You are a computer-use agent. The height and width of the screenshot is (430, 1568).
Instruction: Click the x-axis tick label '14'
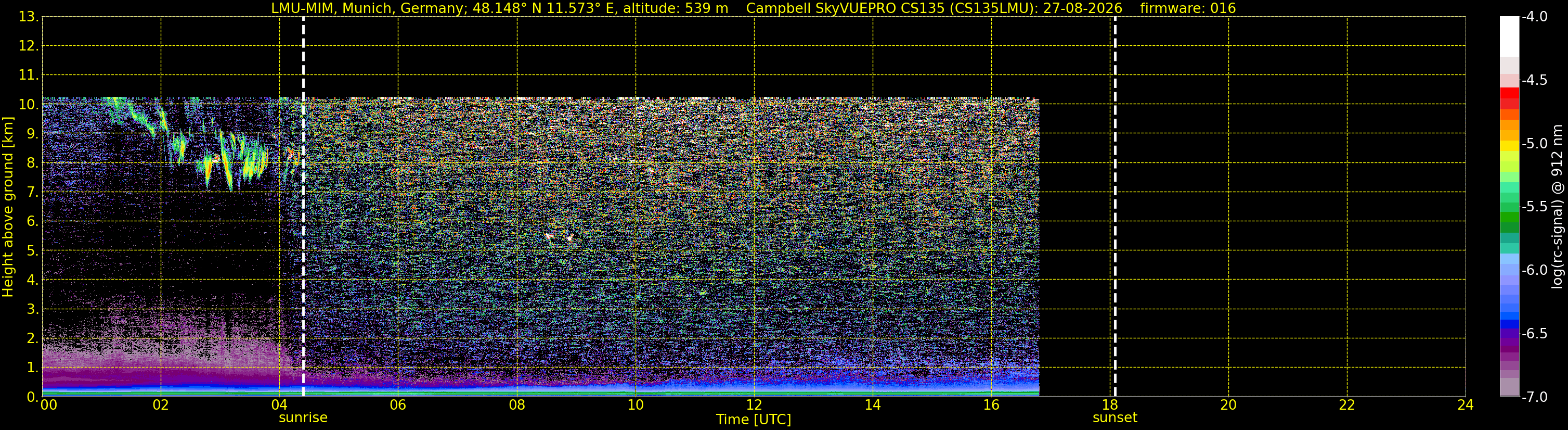click(873, 405)
